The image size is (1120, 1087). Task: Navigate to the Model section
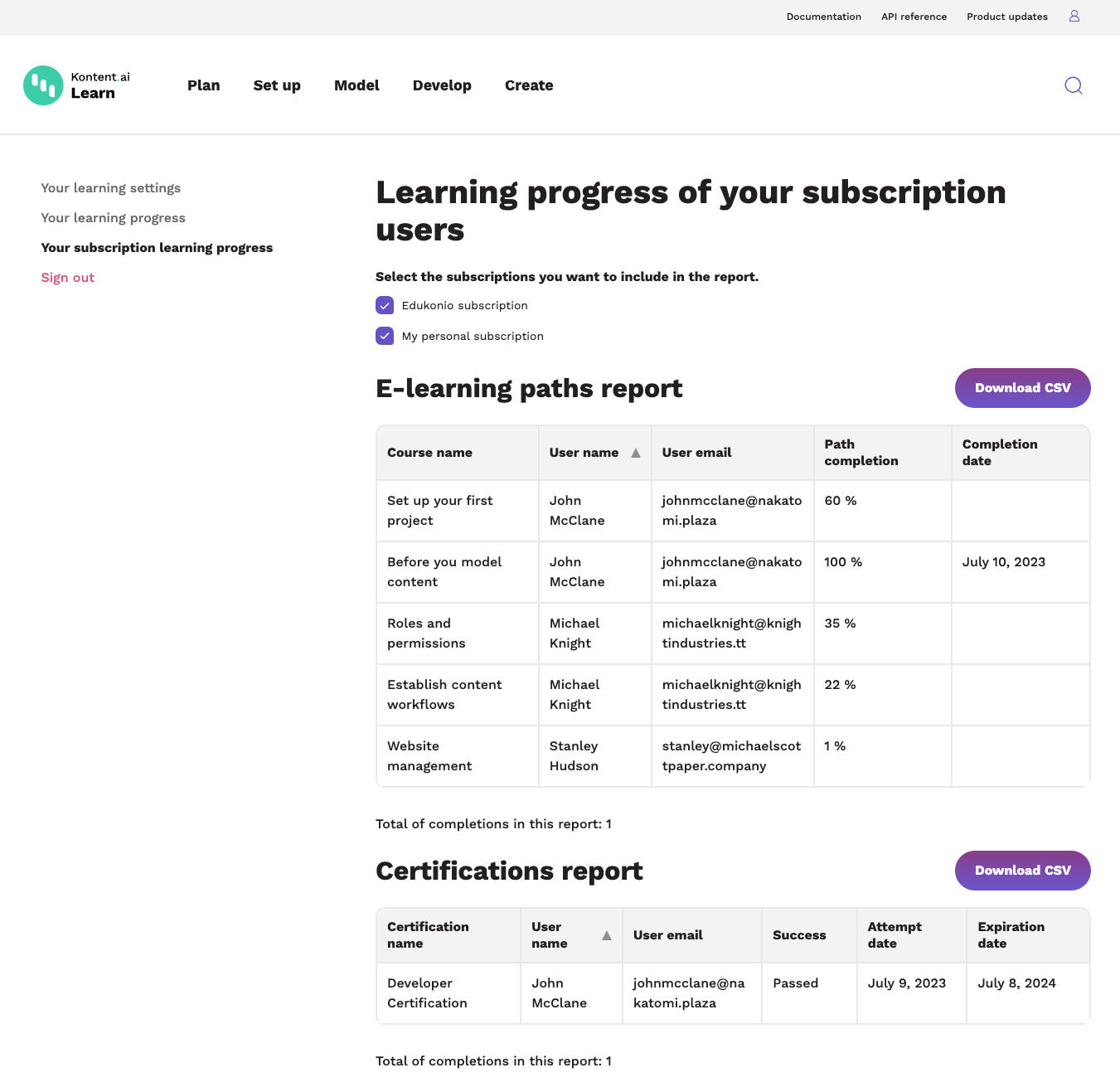click(356, 85)
